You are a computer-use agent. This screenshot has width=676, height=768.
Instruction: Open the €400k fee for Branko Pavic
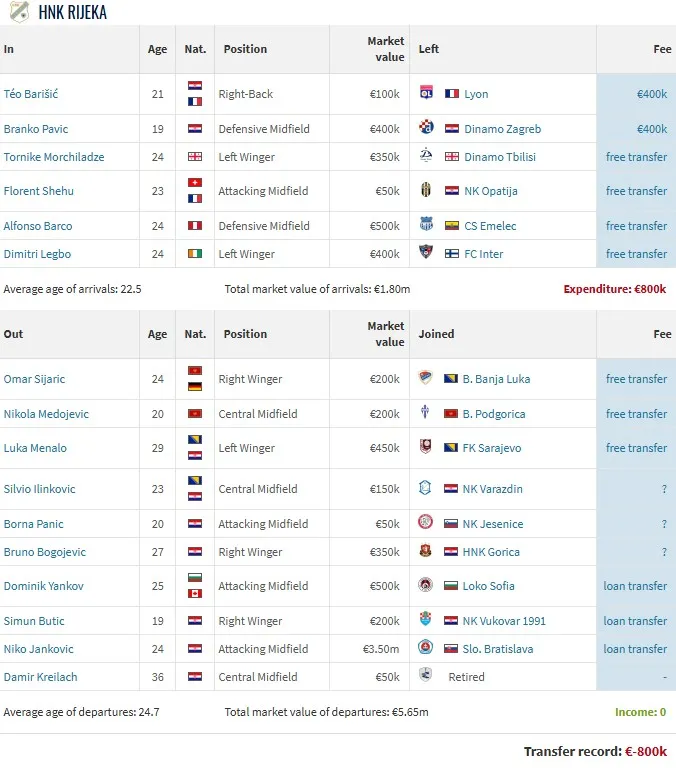pyautogui.click(x=651, y=129)
